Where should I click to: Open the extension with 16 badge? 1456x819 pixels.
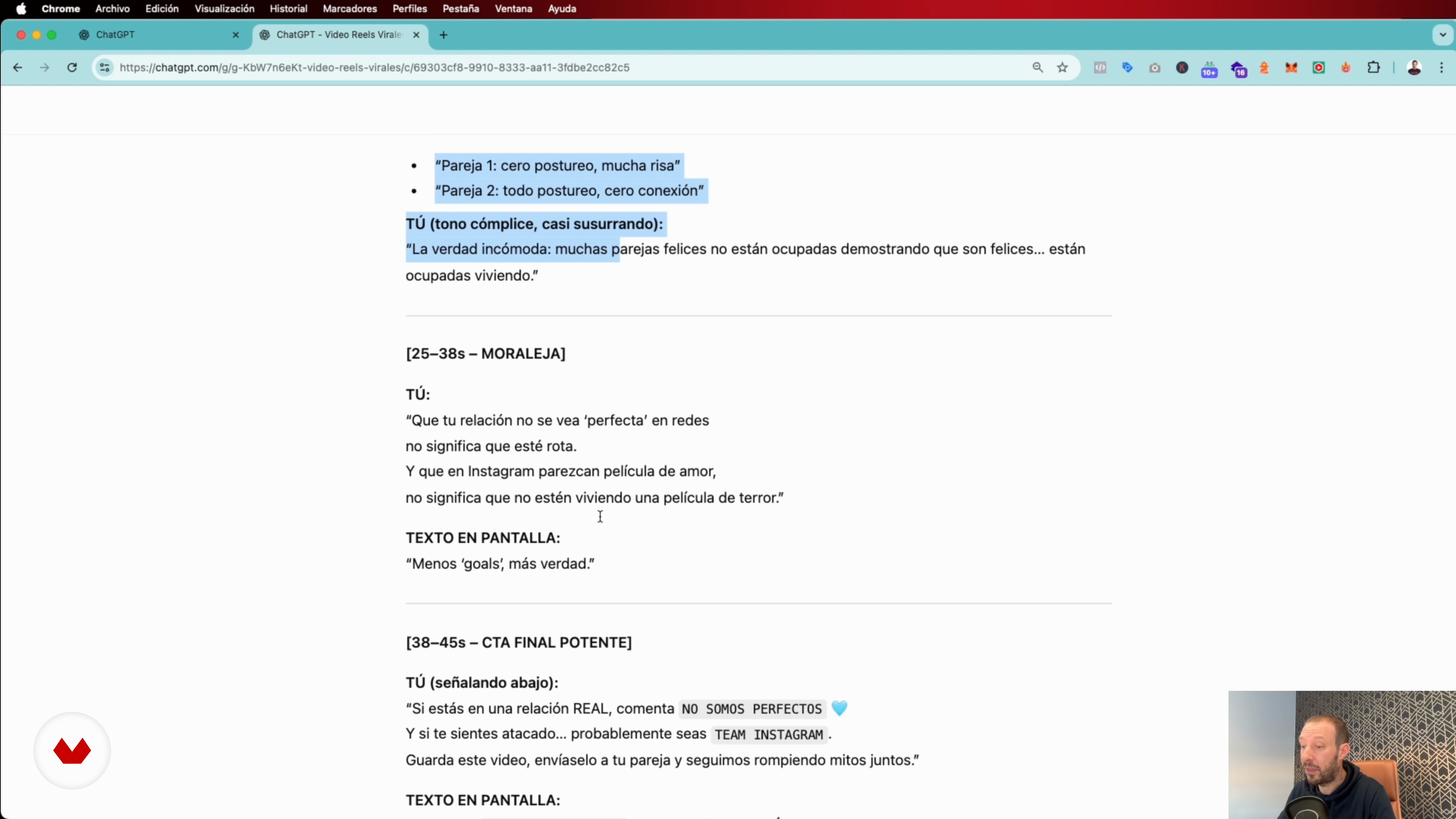1238,69
